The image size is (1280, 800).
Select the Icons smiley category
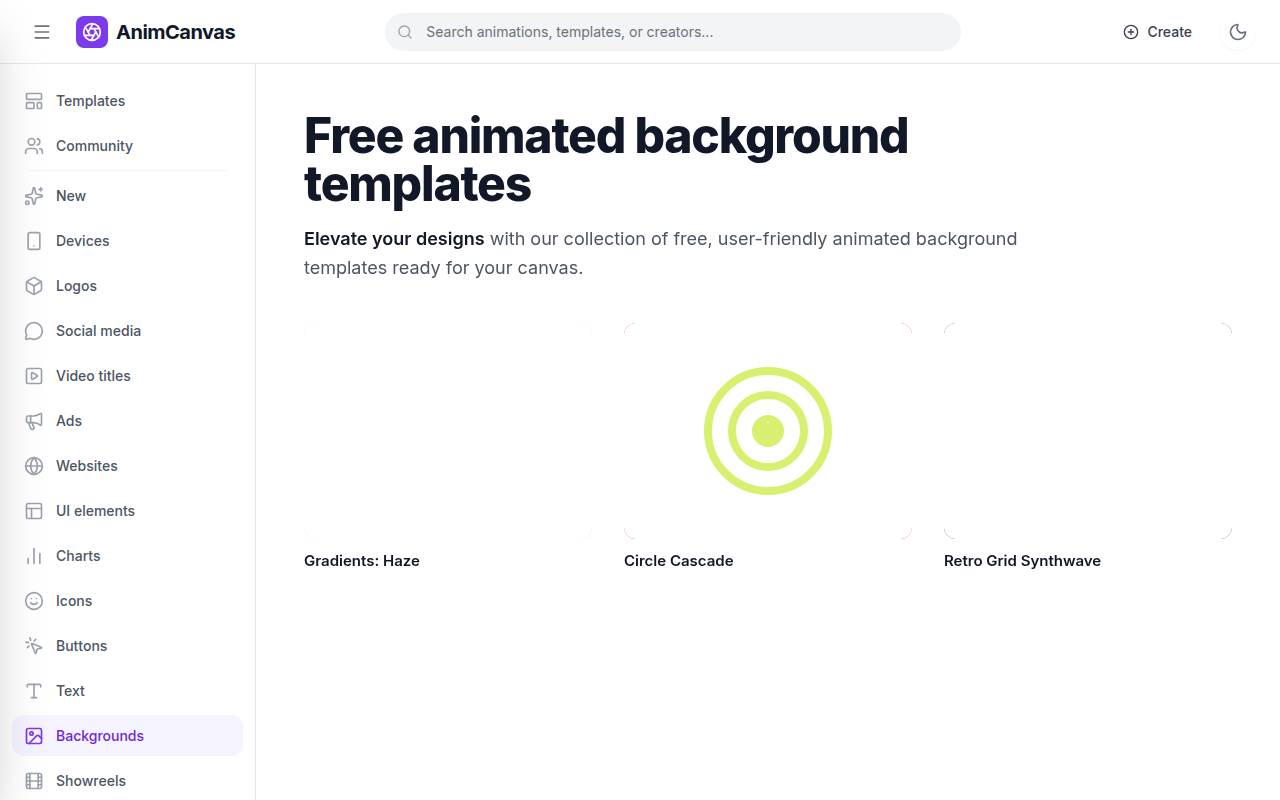(127, 601)
